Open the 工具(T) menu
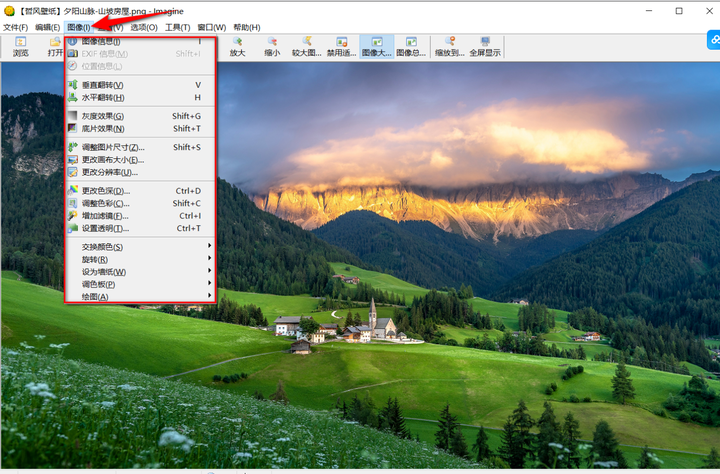The height and width of the screenshot is (474, 720). click(x=177, y=28)
